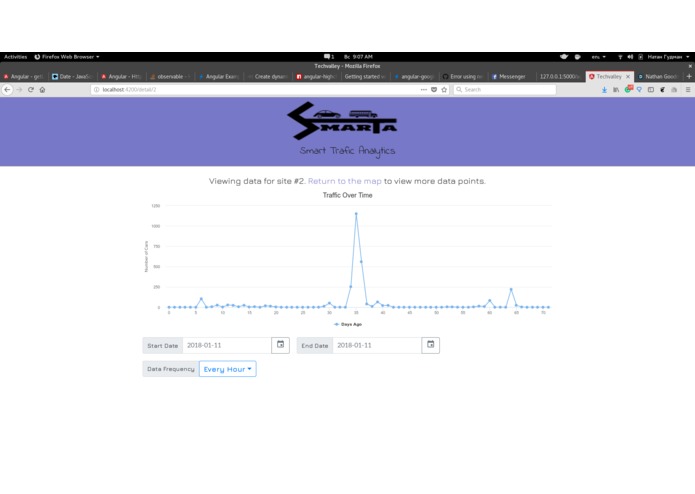The height and width of the screenshot is (494, 695).
Task: Open the Wi-Fi network icon in system tray
Action: pyautogui.click(x=620, y=57)
